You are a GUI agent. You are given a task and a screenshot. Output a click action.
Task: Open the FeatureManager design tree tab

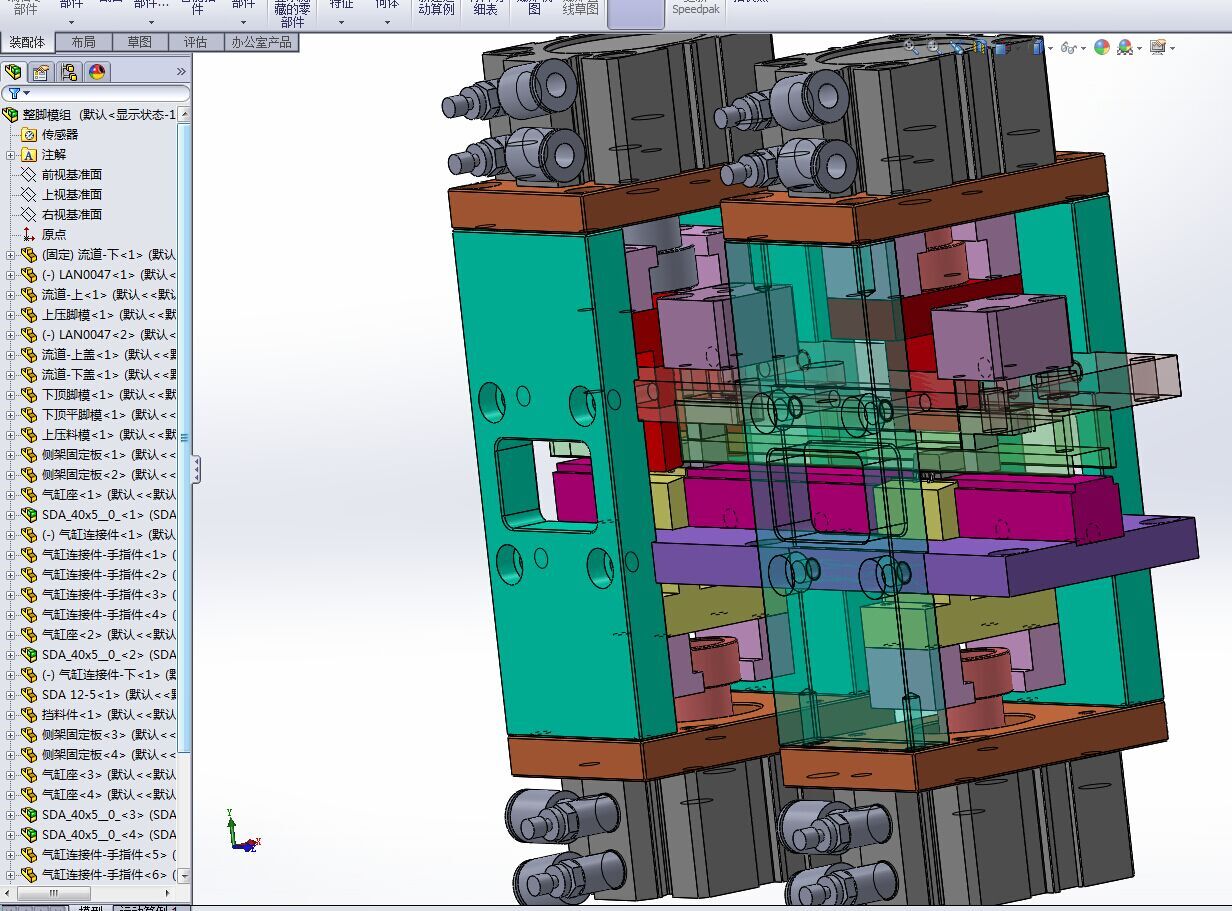click(x=13, y=72)
